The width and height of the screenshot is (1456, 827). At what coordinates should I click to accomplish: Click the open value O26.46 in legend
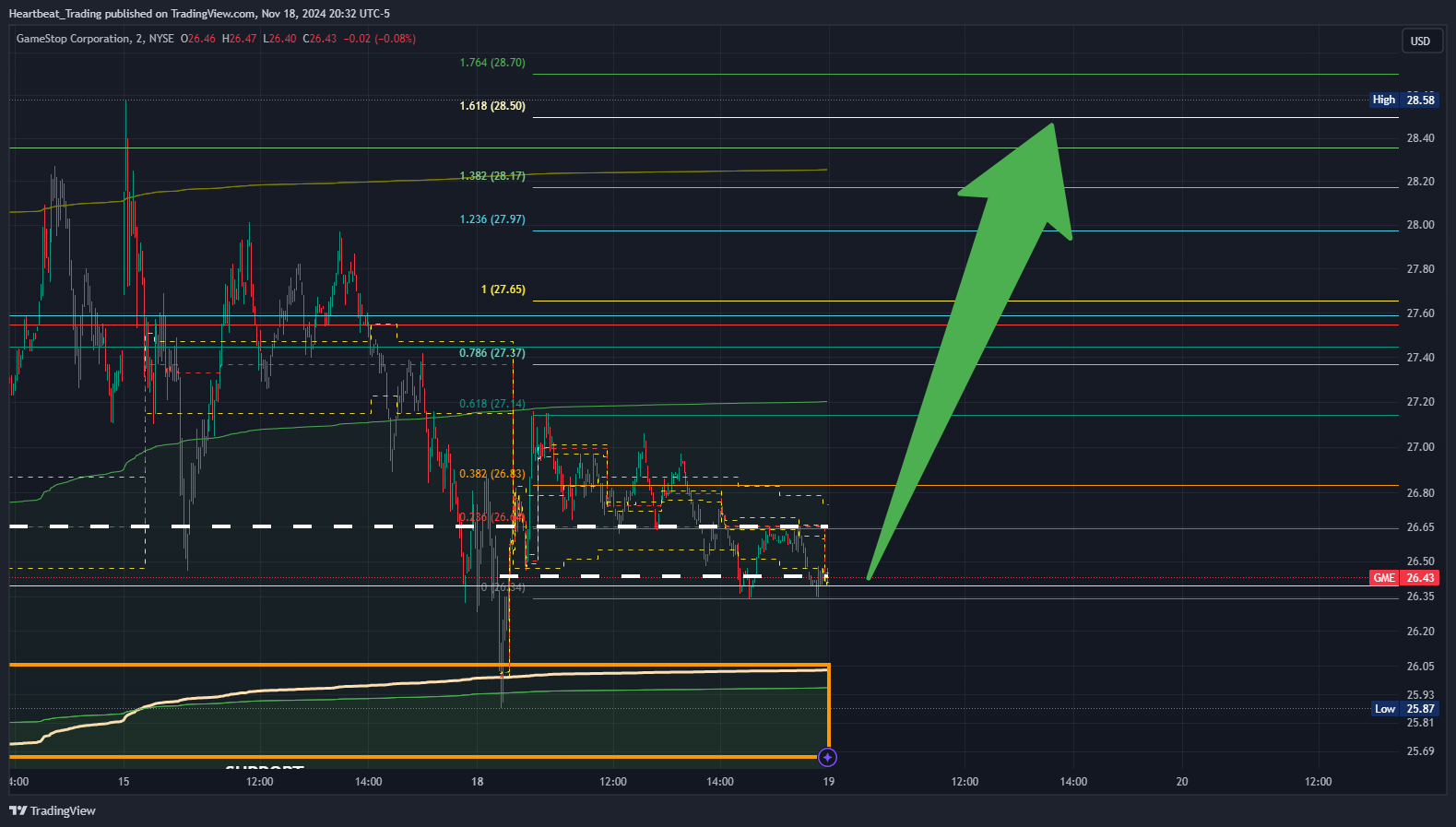click(197, 39)
